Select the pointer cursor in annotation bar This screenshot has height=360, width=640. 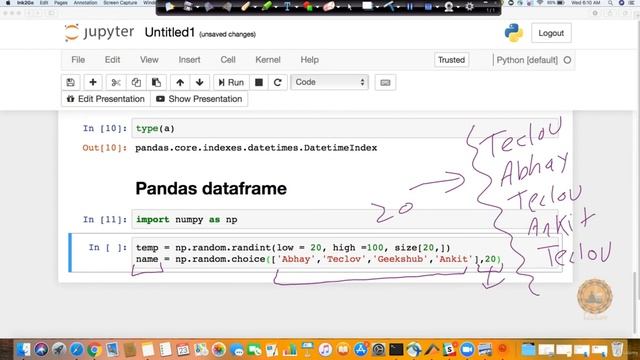(x=349, y=7)
